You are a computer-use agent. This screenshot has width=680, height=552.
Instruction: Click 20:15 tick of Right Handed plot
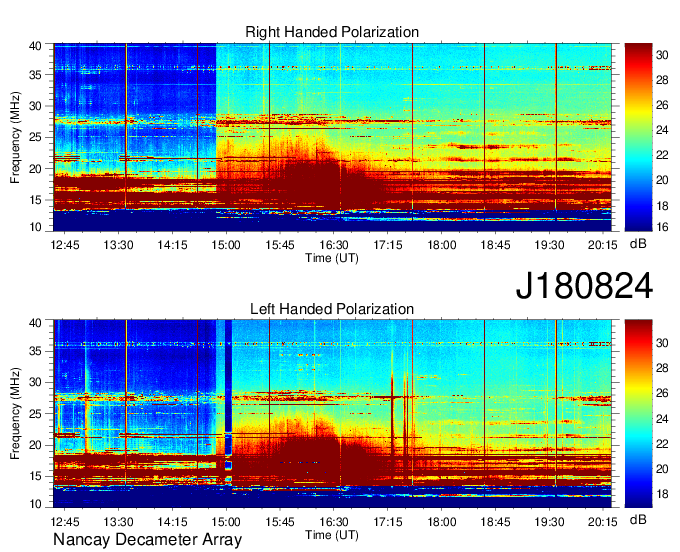pyautogui.click(x=603, y=245)
